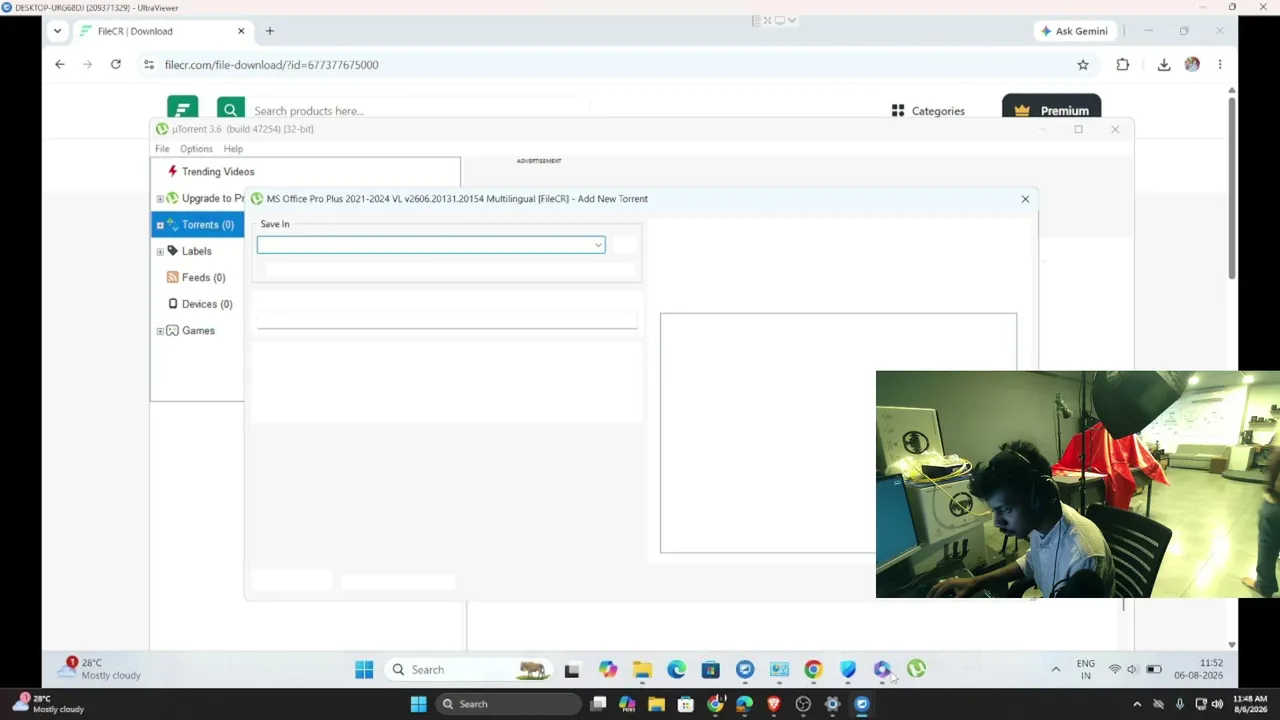The image size is (1280, 720).
Task: Open Microsoft Store in the remote taskbar
Action: pyautogui.click(x=710, y=670)
